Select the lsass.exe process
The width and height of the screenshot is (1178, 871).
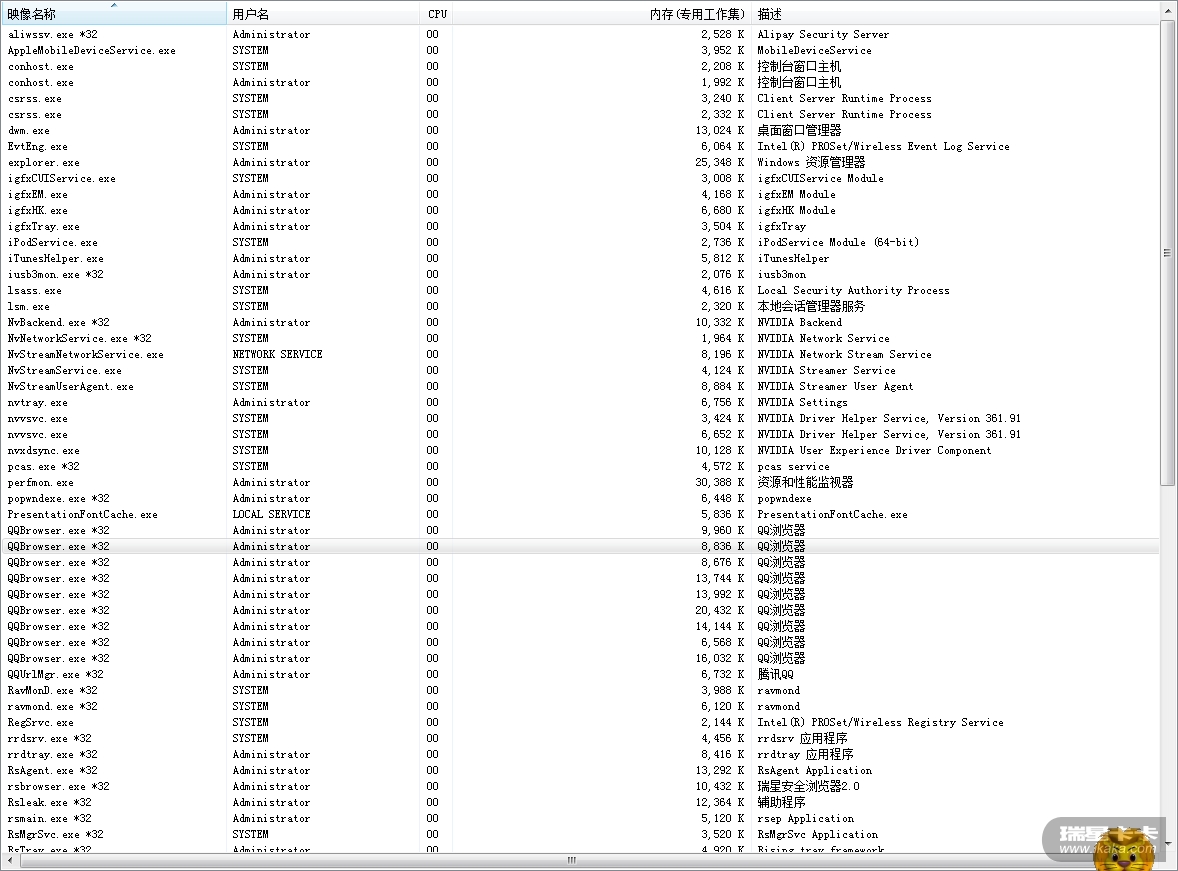click(580, 291)
